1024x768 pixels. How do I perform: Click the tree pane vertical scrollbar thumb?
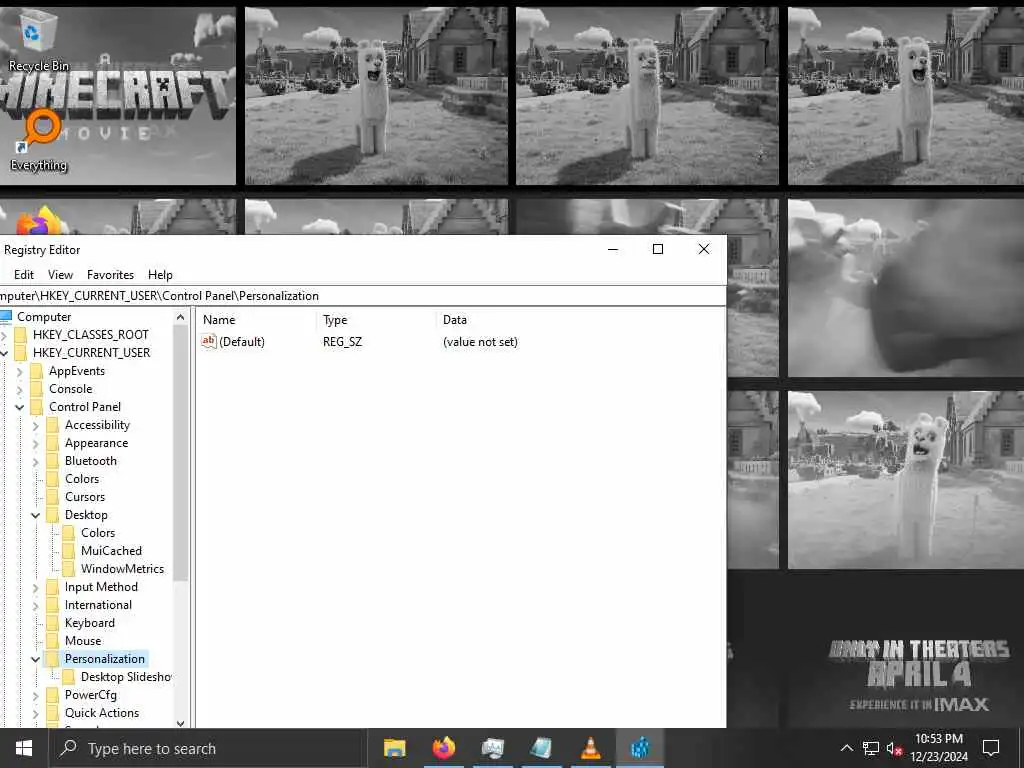181,453
